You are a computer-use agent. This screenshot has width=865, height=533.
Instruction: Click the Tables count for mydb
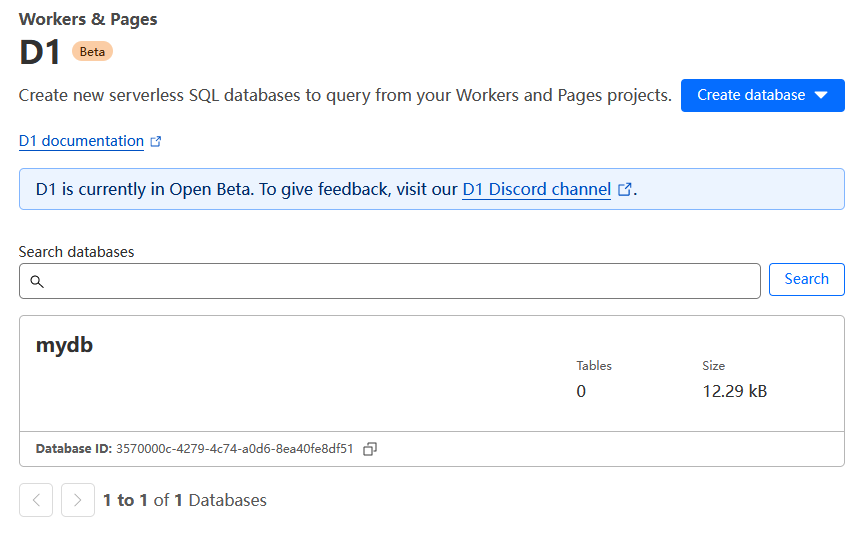pyautogui.click(x=581, y=391)
